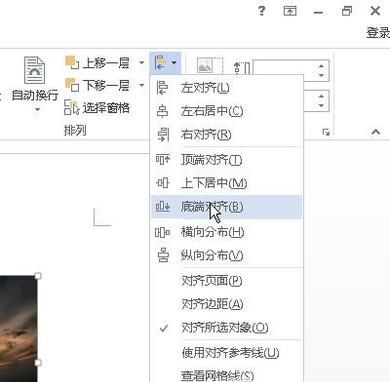Click the Align objects ribbon icon
Image resolution: width=390 pixels, height=382 pixels.
[x=160, y=63]
